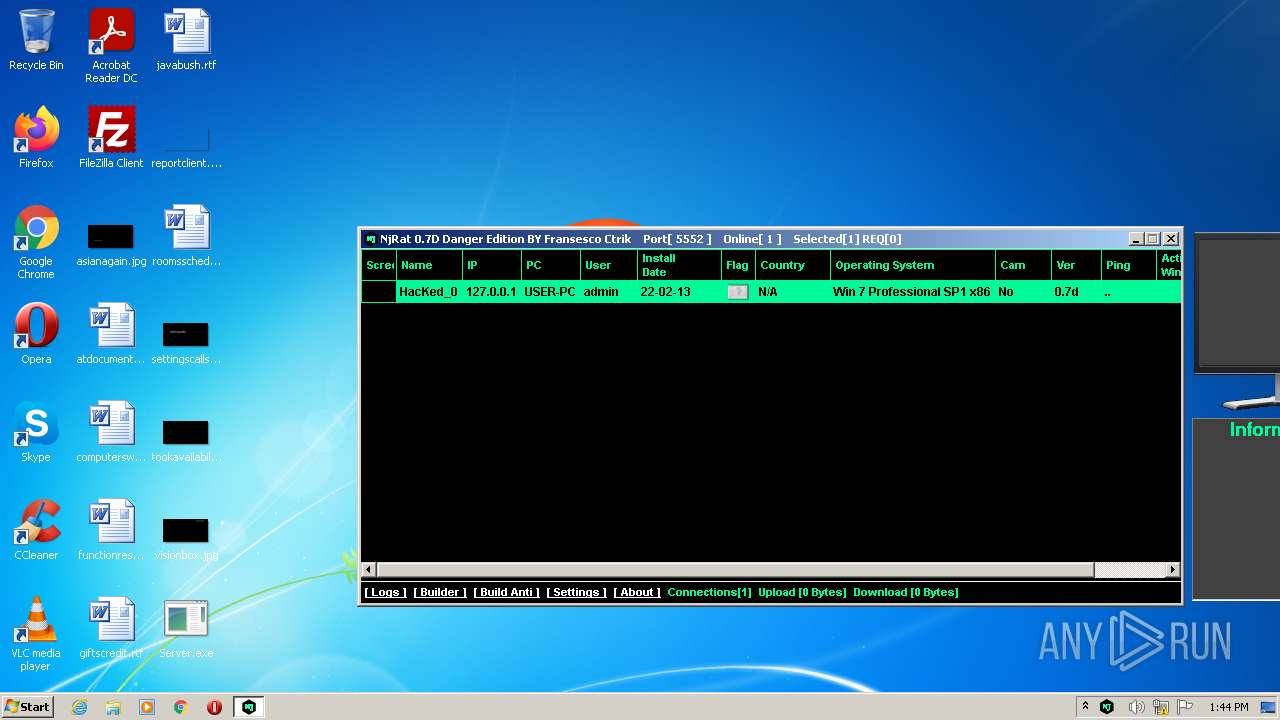Click NjRat icon in system tray
Viewport: 1280px width, 720px height.
coord(1107,707)
